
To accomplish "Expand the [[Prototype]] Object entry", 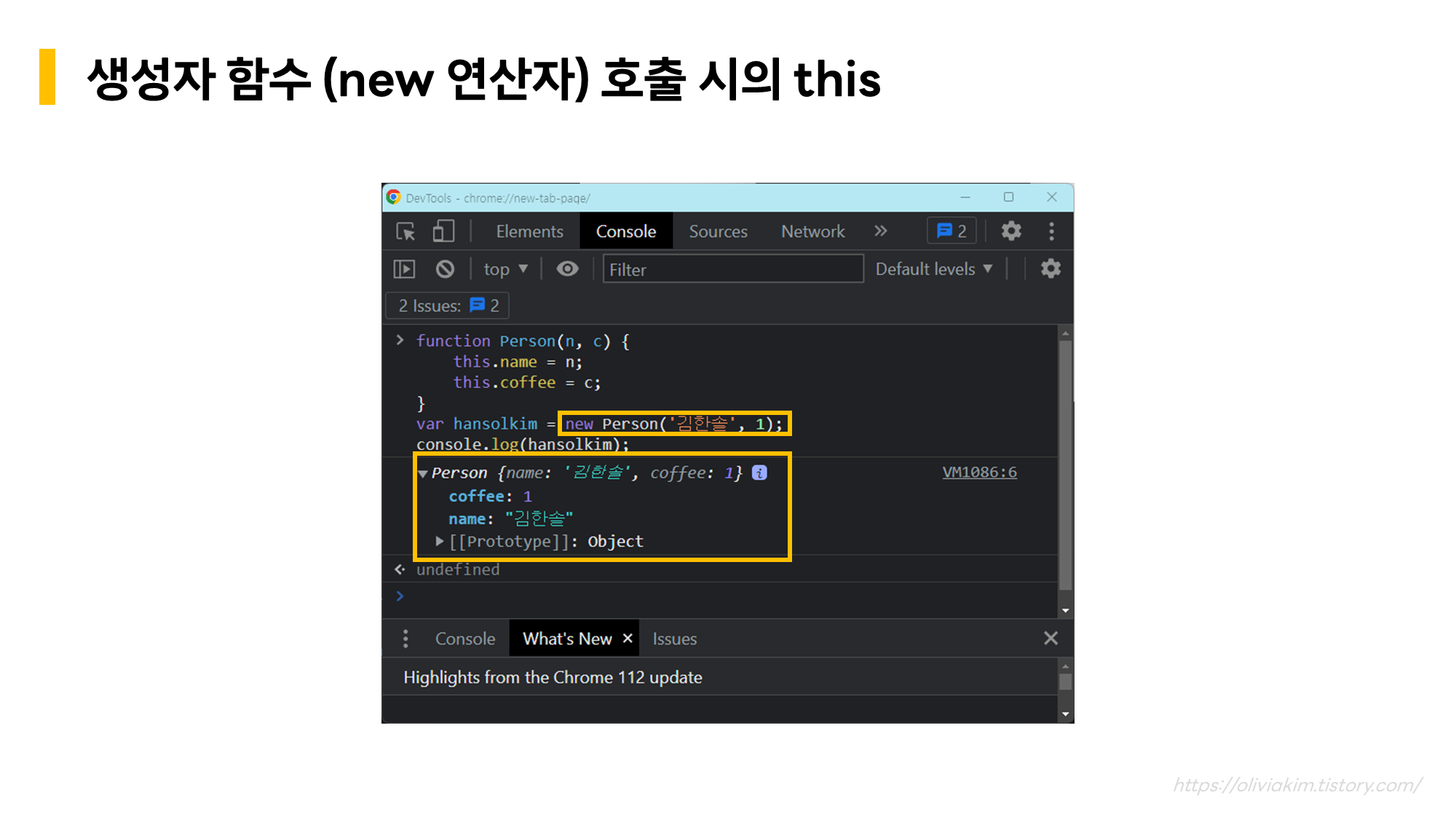I will click(x=440, y=542).
